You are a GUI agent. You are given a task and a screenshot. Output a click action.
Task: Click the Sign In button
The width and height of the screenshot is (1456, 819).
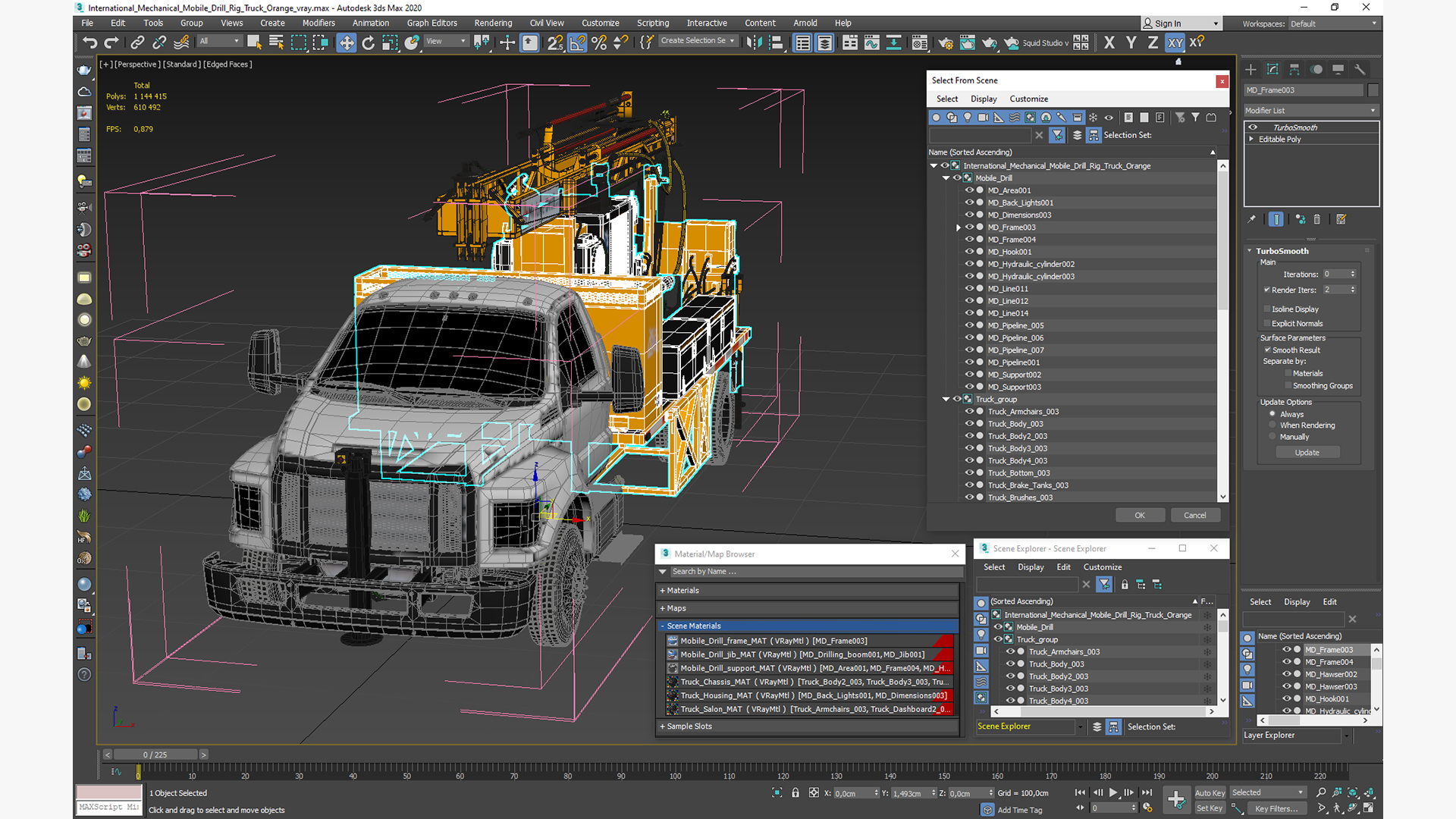pos(1181,24)
